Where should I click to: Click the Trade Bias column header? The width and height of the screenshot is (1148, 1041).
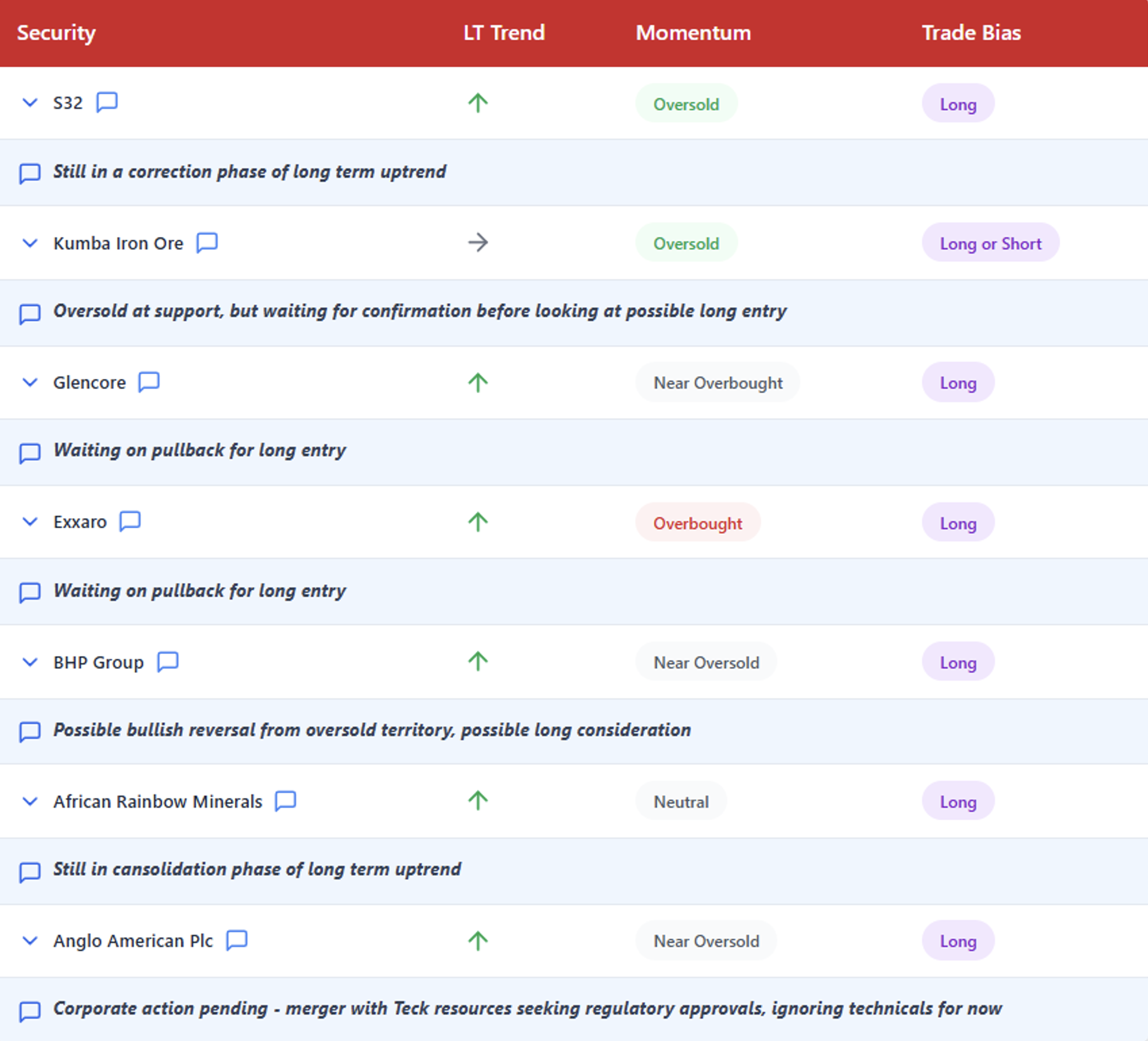point(971,33)
